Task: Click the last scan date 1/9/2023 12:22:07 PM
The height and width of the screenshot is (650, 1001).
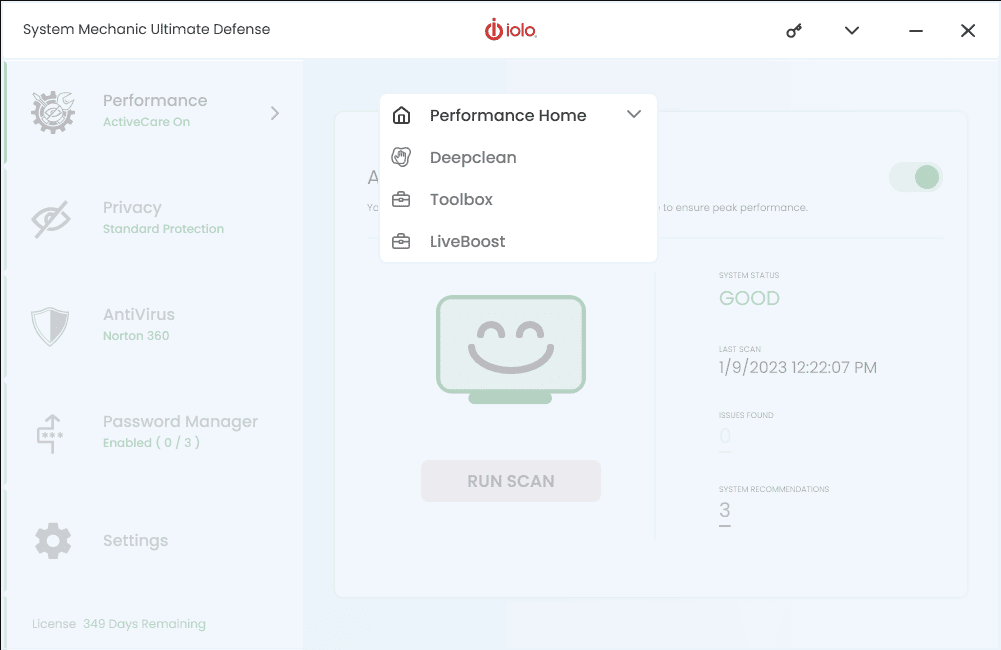Action: (797, 367)
